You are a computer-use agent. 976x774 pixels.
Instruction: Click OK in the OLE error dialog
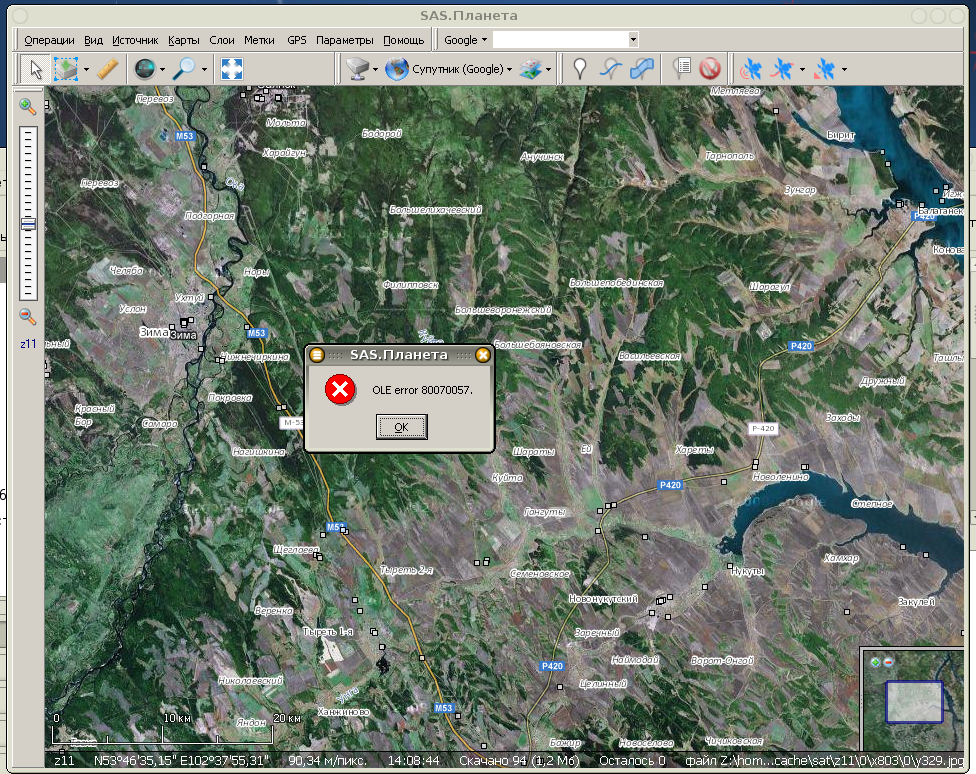pyautogui.click(x=401, y=427)
